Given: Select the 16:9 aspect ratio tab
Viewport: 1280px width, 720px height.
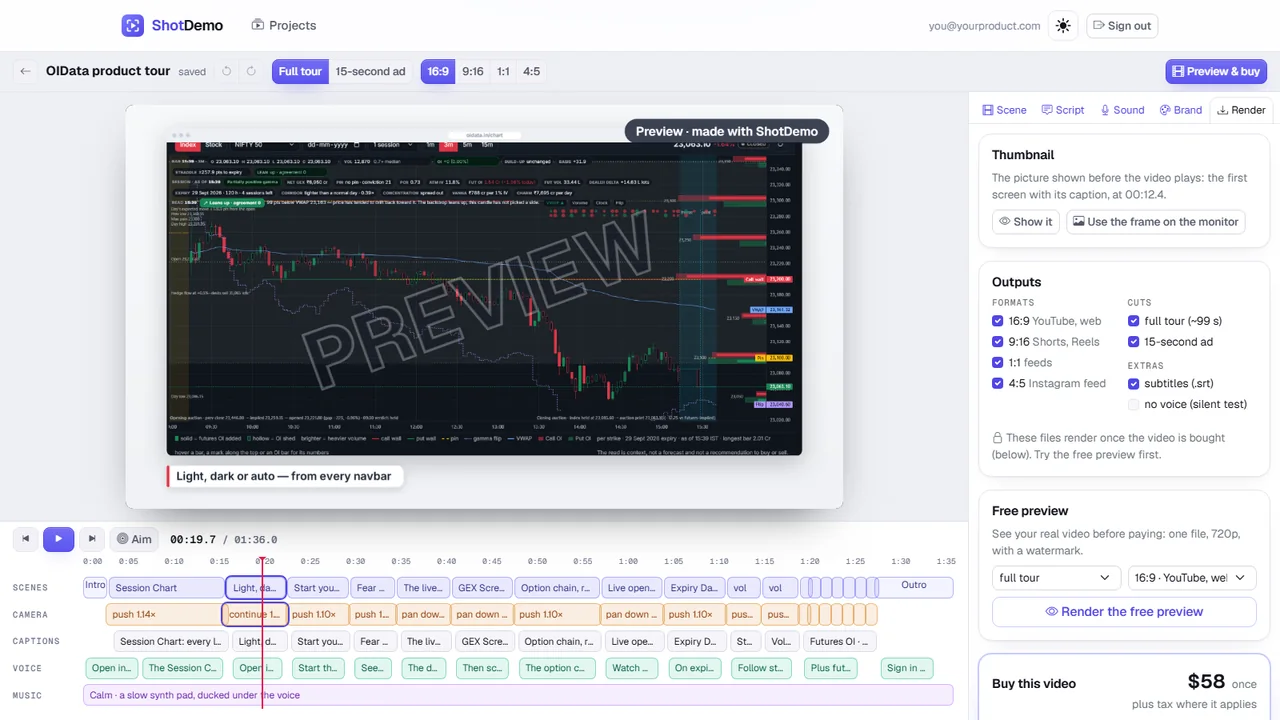Looking at the screenshot, I should click(x=438, y=72).
